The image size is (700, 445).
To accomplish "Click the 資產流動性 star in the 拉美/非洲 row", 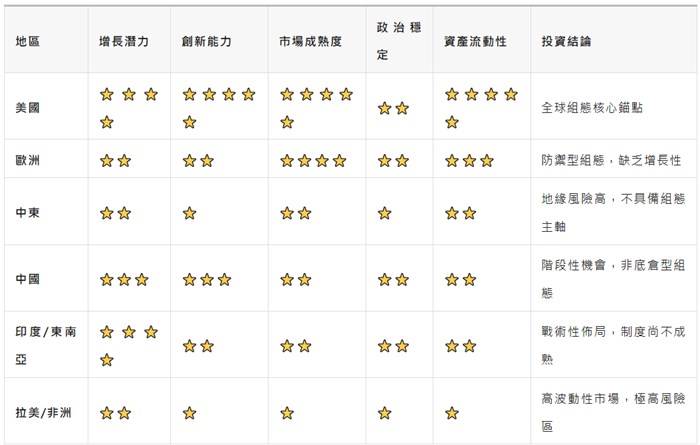I will [451, 412].
